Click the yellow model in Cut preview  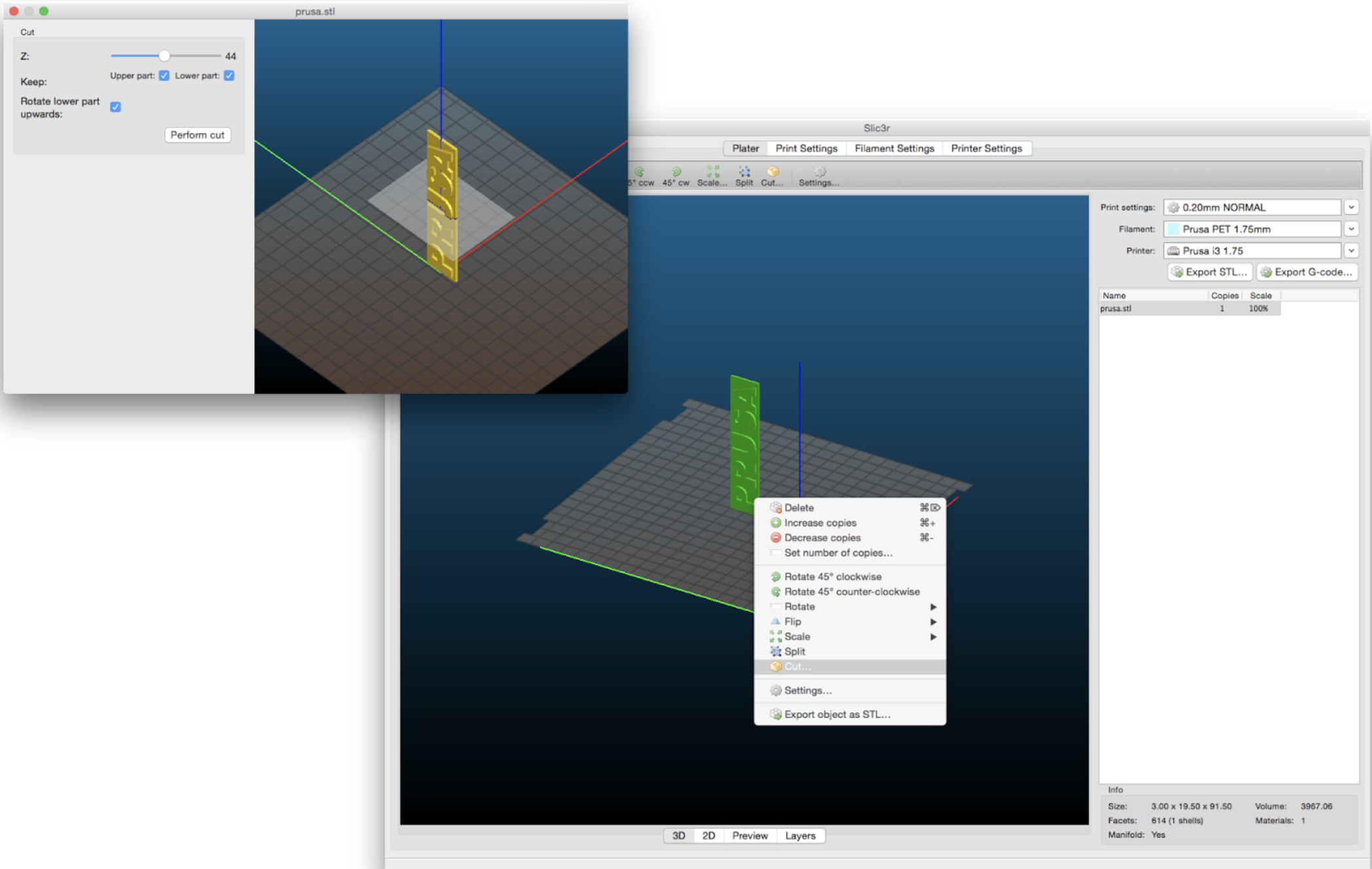442,205
